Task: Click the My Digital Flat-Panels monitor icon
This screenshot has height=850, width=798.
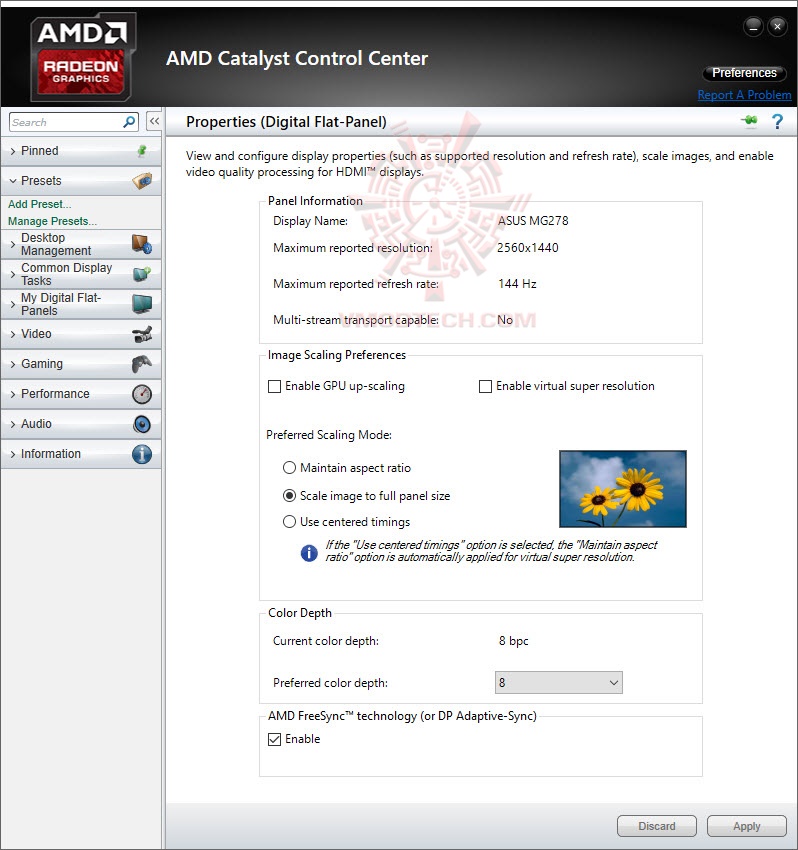Action: tap(142, 304)
